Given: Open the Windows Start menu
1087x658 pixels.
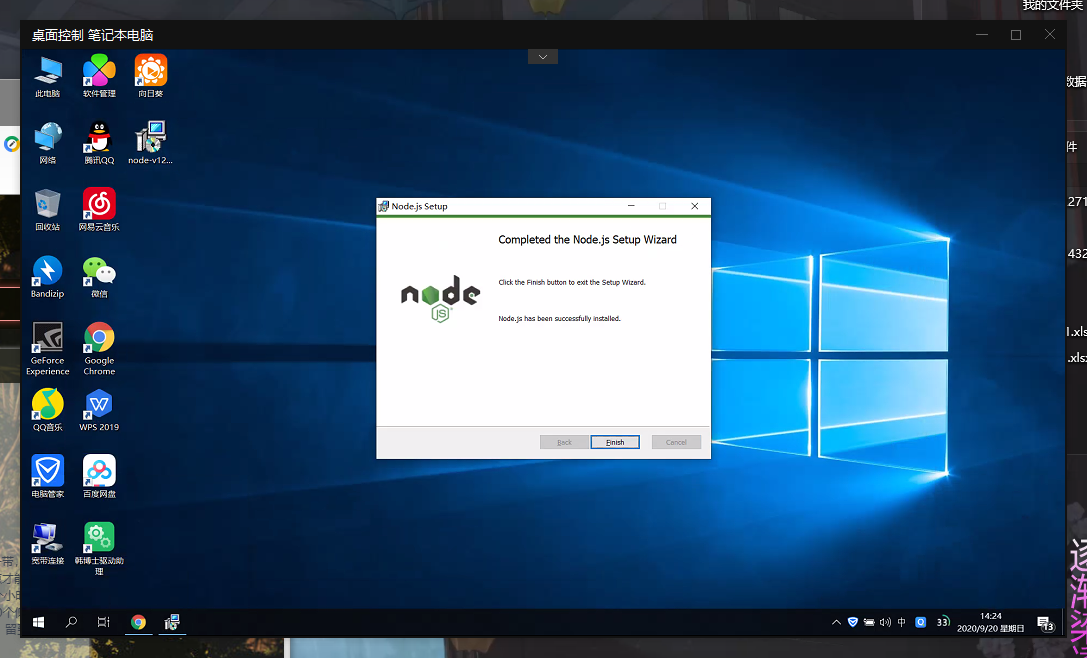Looking at the screenshot, I should [x=38, y=622].
